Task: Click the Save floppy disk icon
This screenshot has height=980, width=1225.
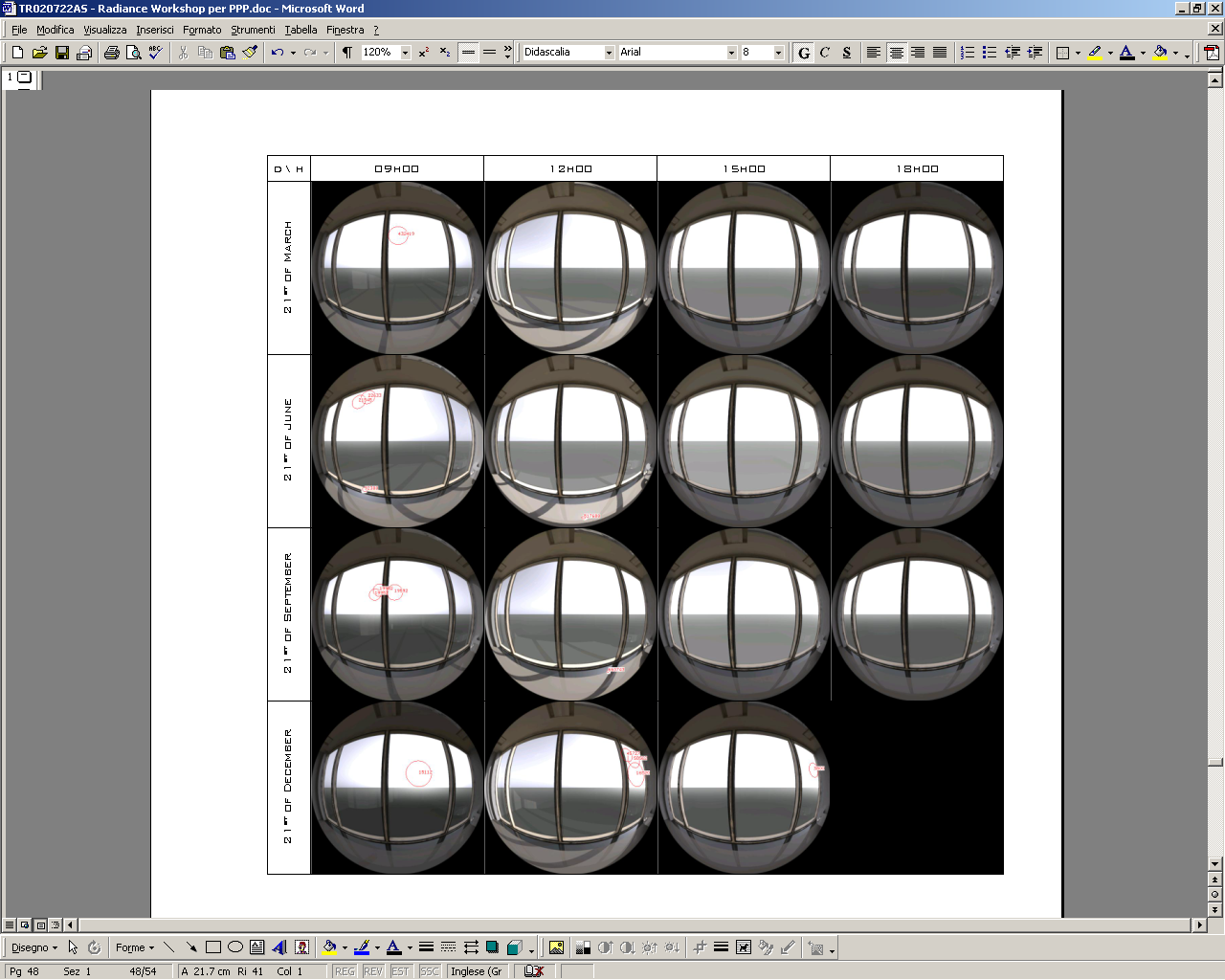Action: click(x=62, y=53)
